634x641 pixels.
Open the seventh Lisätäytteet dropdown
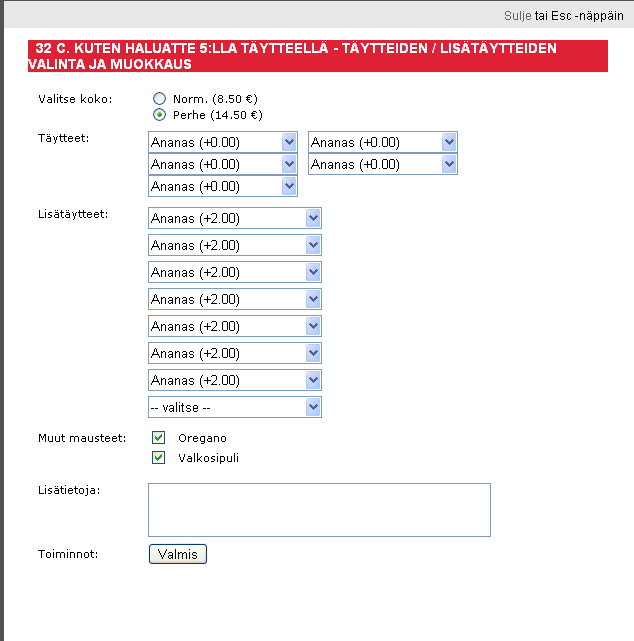235,380
